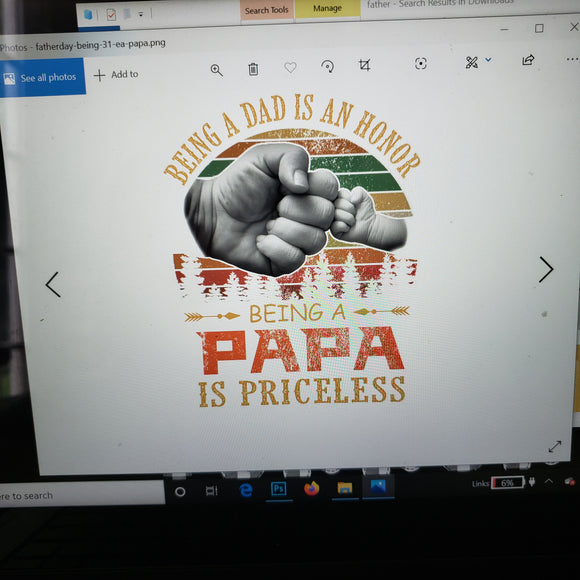580x580 pixels.
Task: Click the taskbar search box
Action: click(x=82, y=494)
